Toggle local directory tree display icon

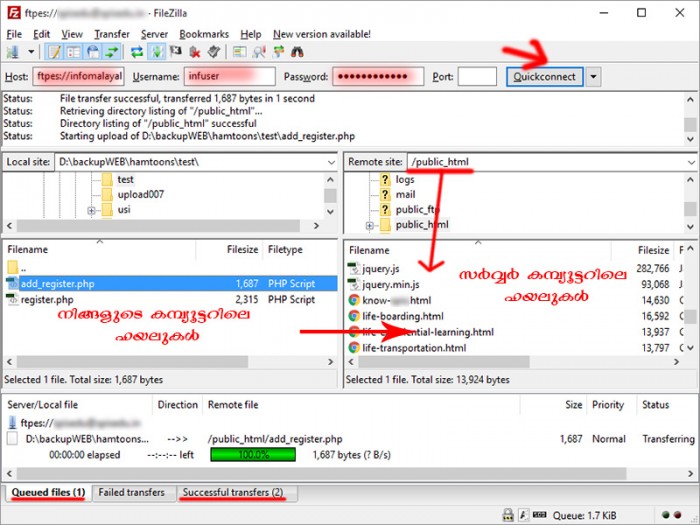pos(73,52)
